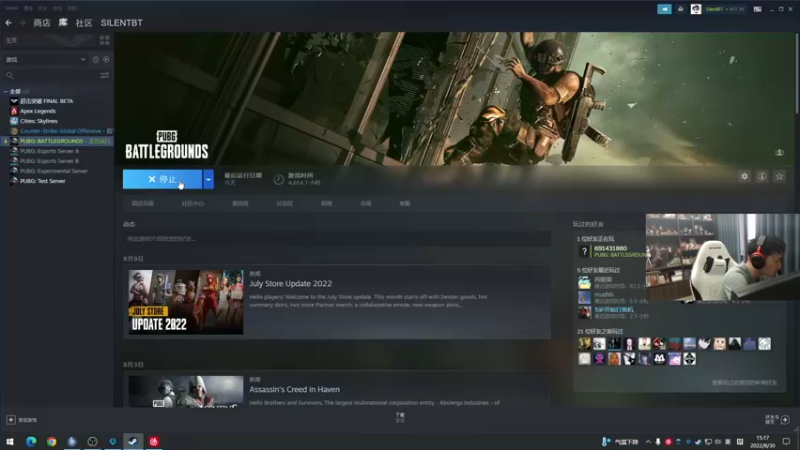The image size is (800, 450).
Task: Select PUBG: Test Server
Action: [42, 181]
